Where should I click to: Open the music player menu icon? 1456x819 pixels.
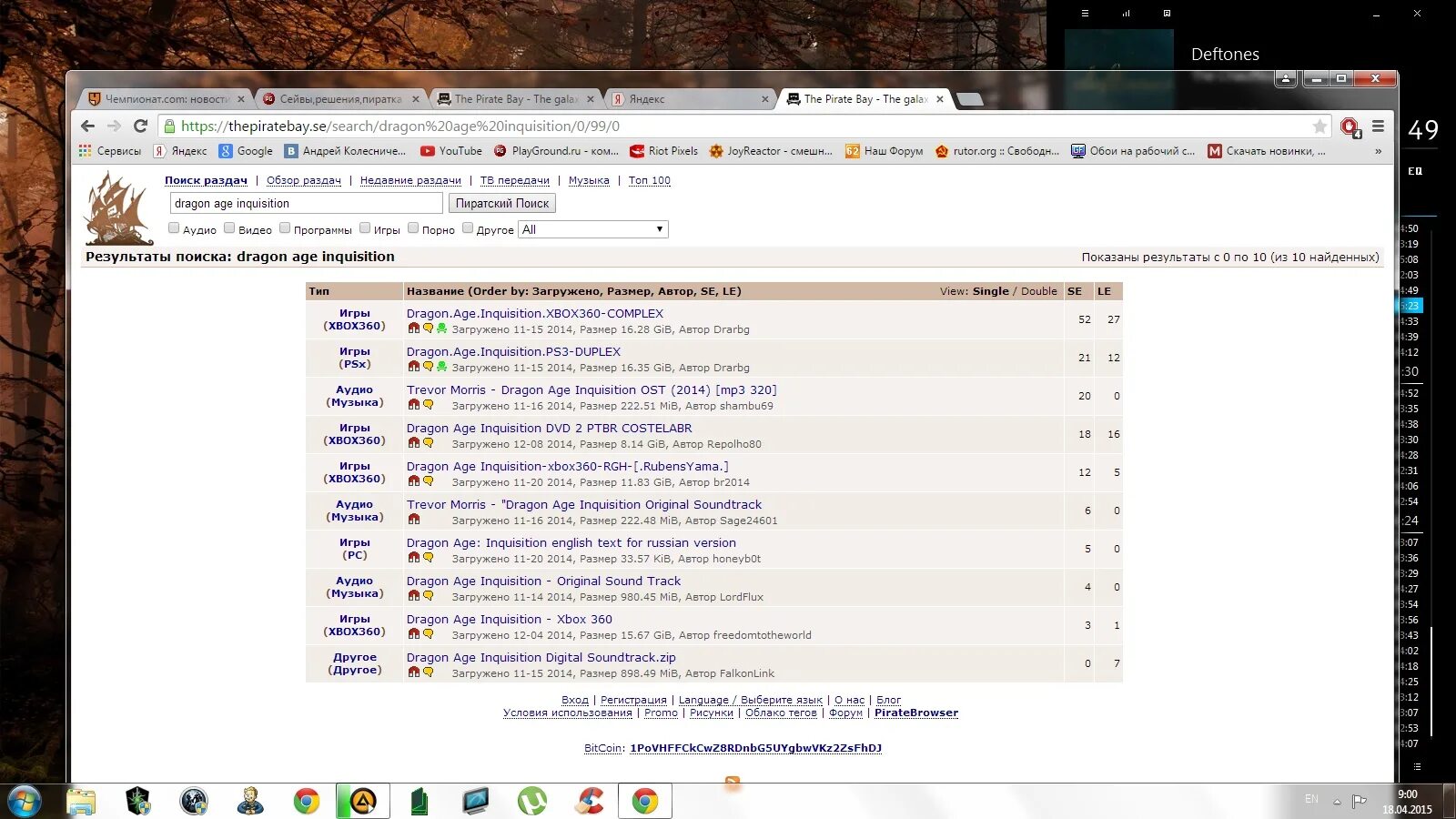1085,14
